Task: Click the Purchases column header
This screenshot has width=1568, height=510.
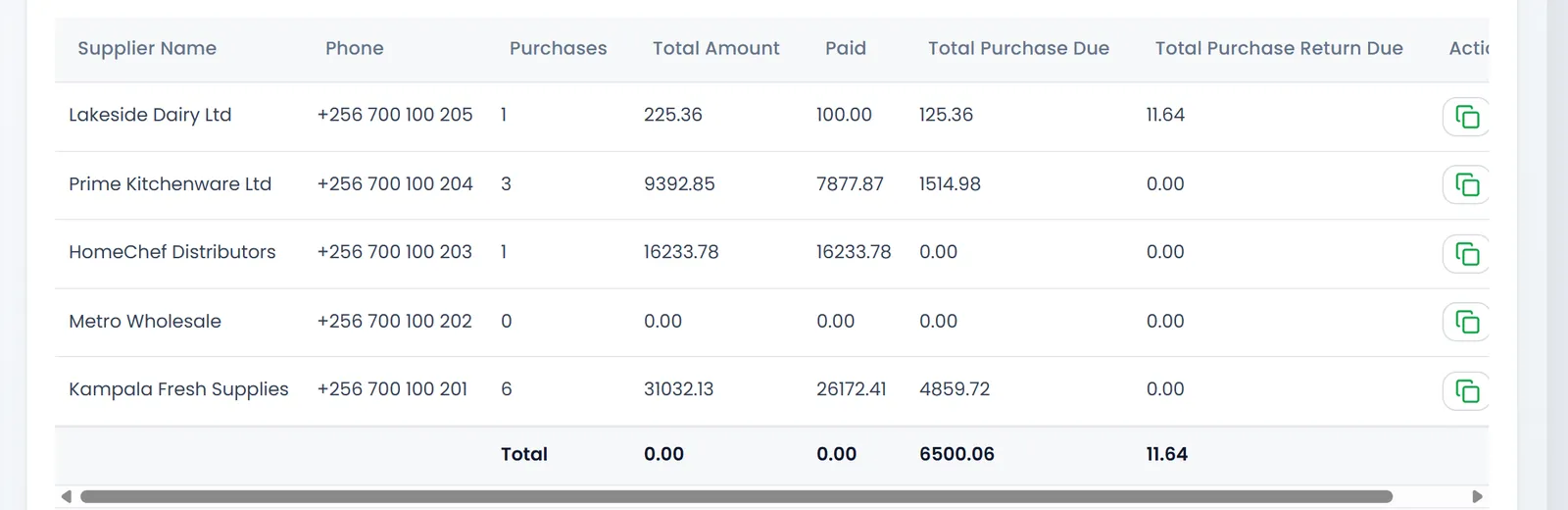Action: [558, 48]
